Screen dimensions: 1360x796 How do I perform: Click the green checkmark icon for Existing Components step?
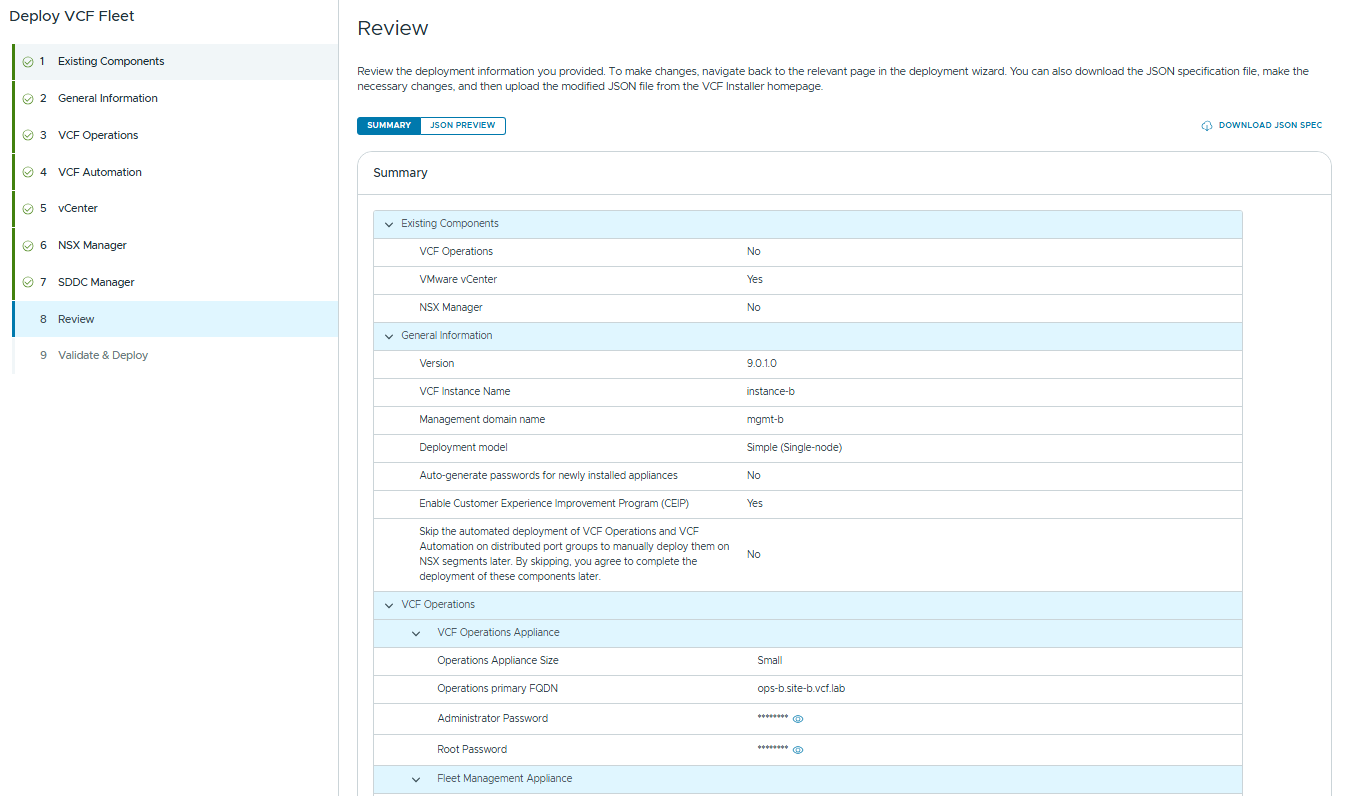click(28, 62)
